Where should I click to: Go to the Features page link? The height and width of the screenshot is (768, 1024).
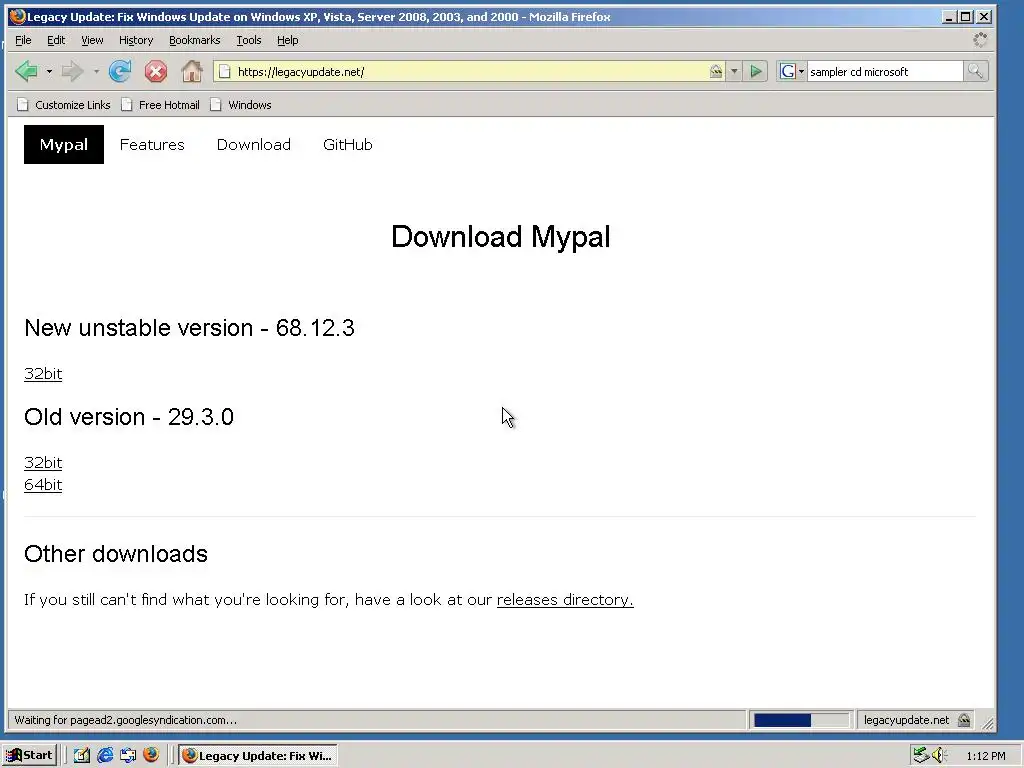coord(152,144)
